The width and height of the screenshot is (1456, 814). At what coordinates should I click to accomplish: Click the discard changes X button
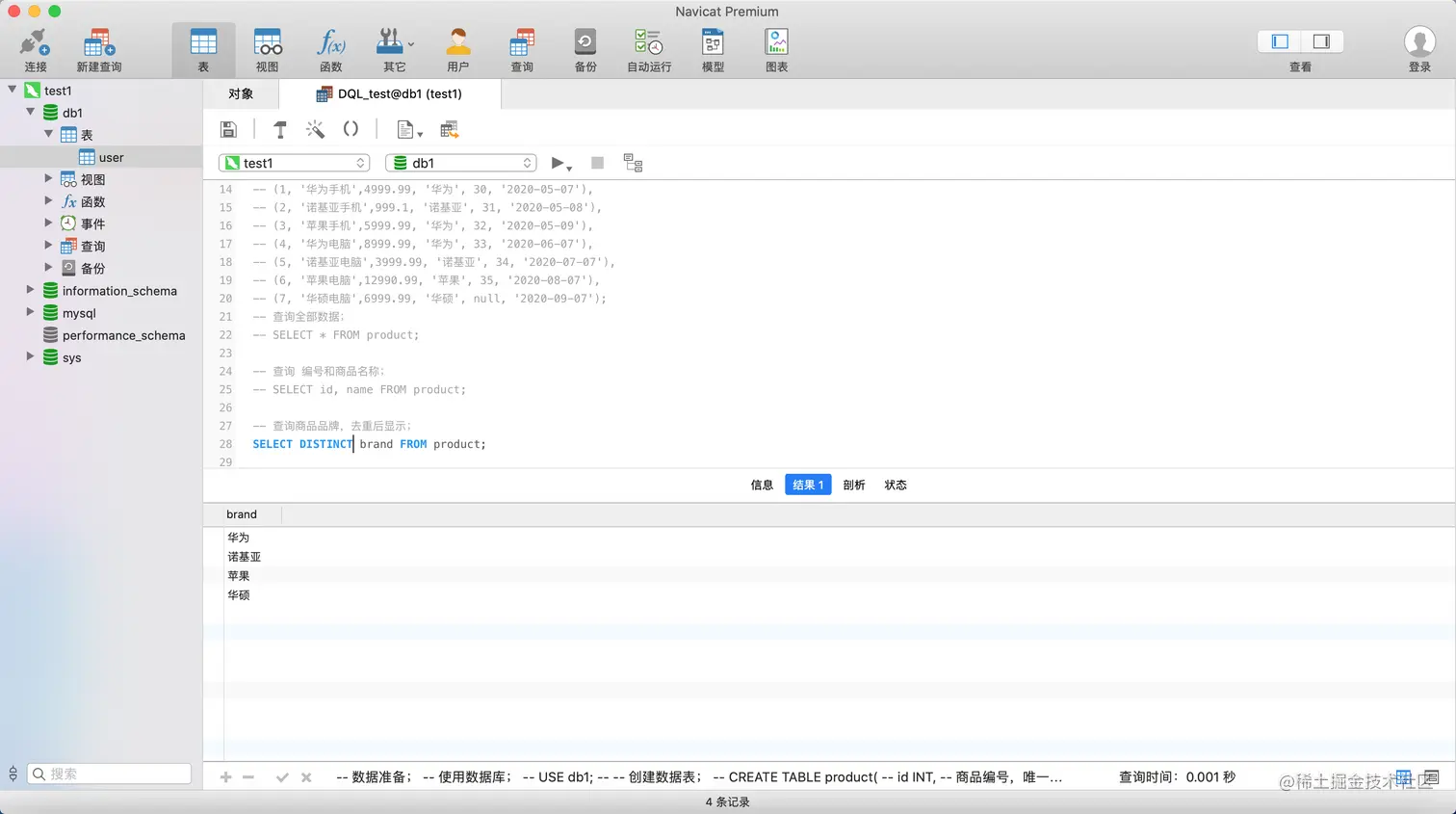pos(306,777)
